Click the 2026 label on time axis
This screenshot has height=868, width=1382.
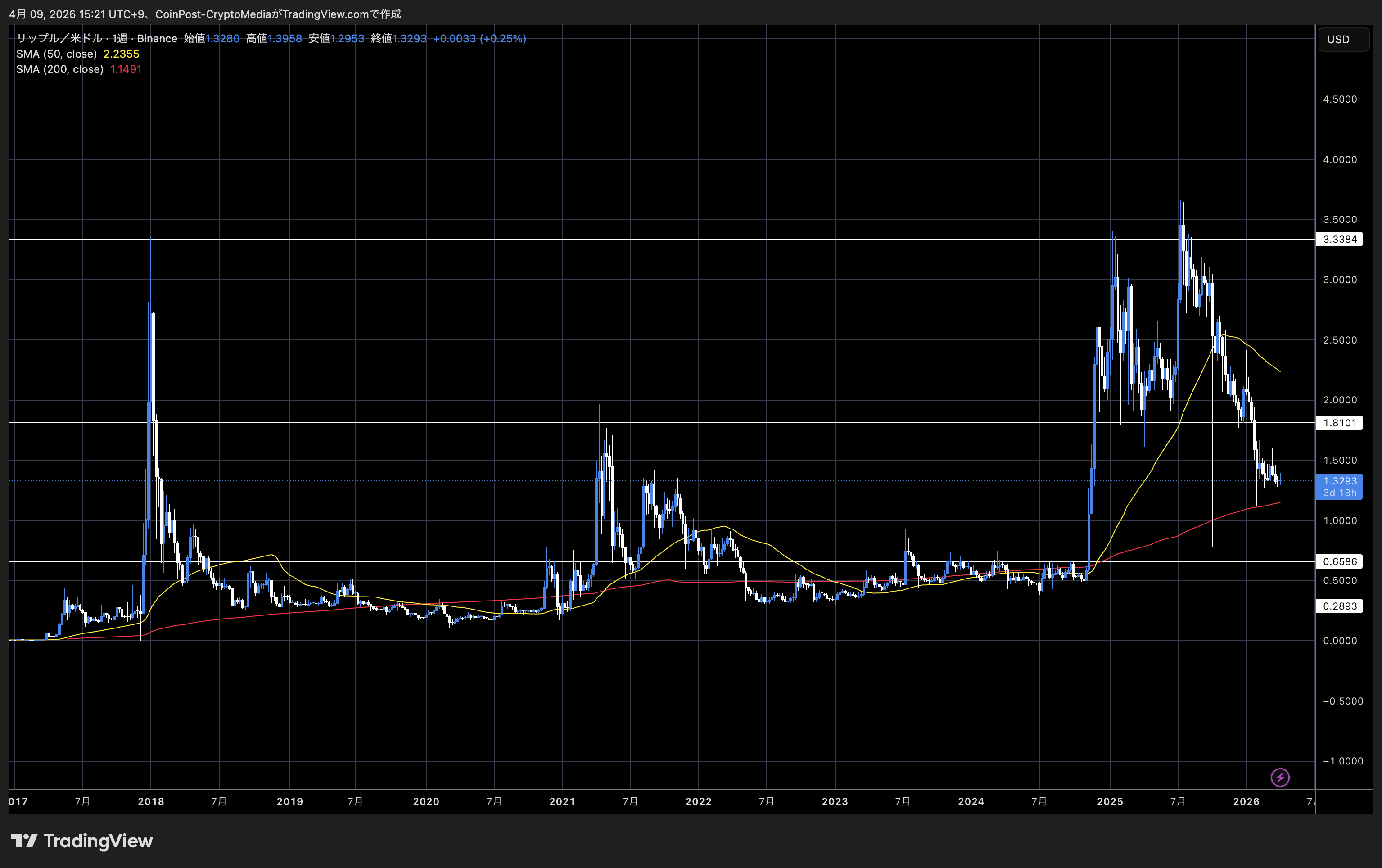[1246, 801]
